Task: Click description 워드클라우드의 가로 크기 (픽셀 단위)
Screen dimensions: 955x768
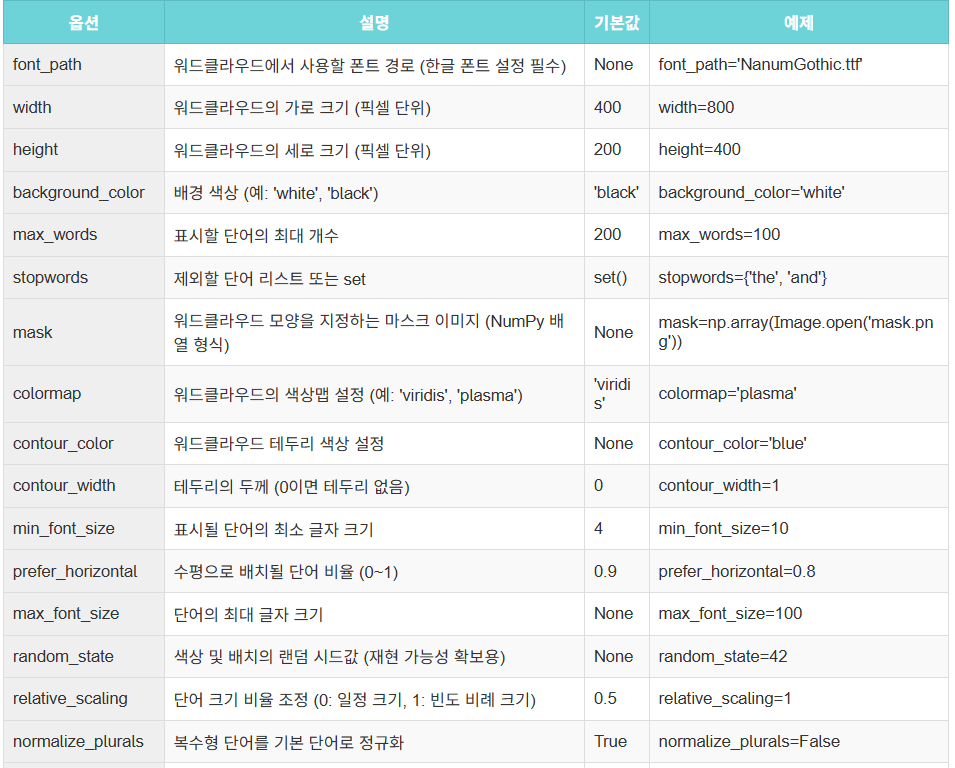Action: (x=302, y=108)
